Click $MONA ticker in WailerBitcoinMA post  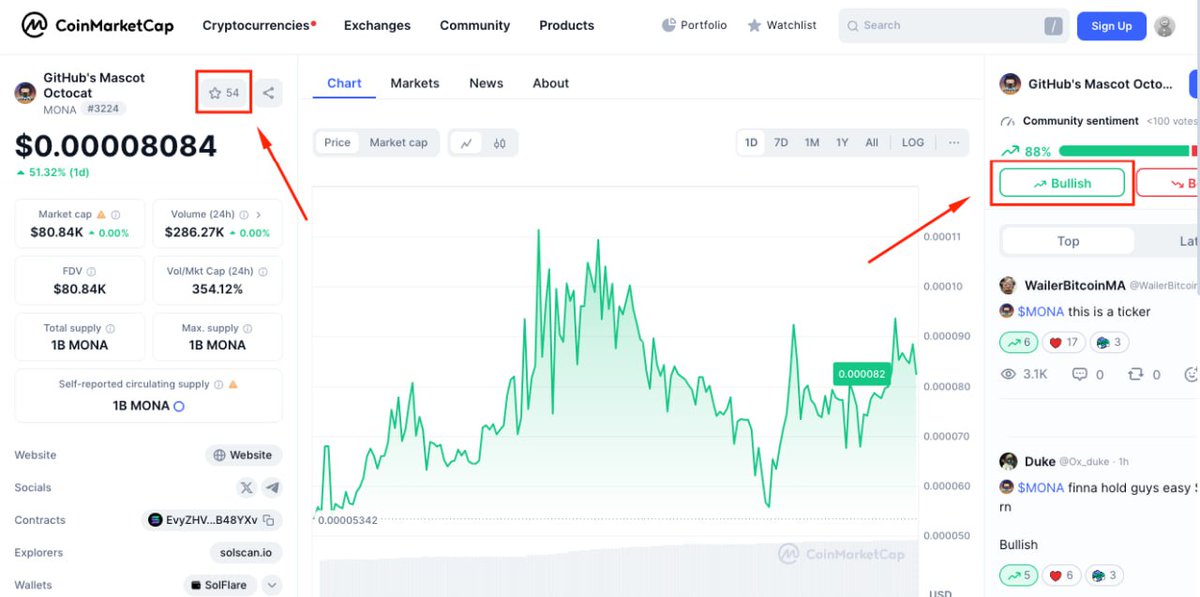[x=1041, y=311]
